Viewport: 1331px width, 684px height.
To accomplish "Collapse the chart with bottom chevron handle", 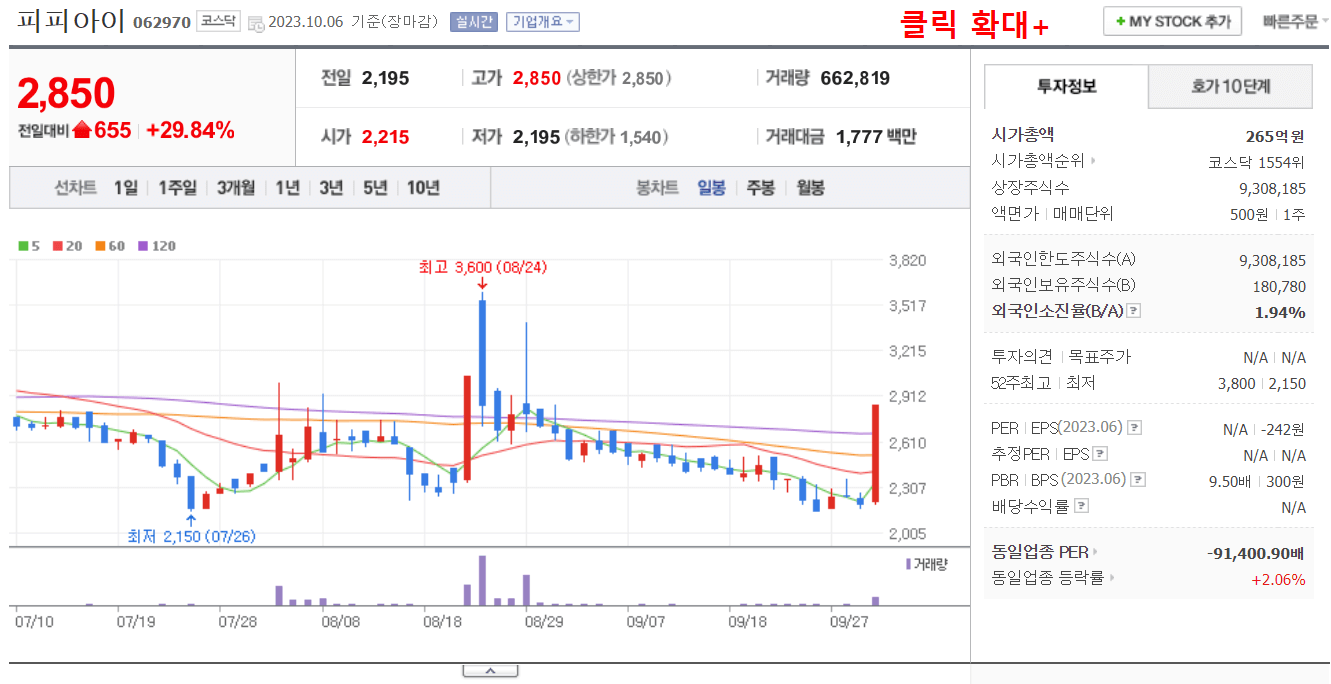I will tap(489, 670).
